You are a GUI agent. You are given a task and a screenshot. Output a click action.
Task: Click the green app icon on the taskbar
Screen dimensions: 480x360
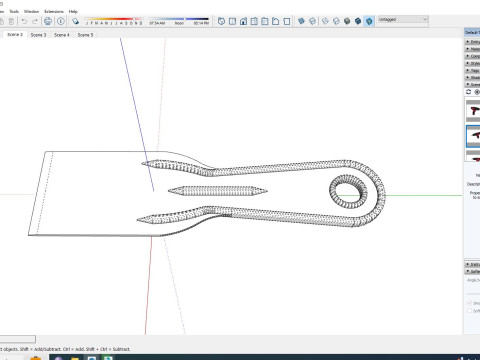(x=108, y=358)
